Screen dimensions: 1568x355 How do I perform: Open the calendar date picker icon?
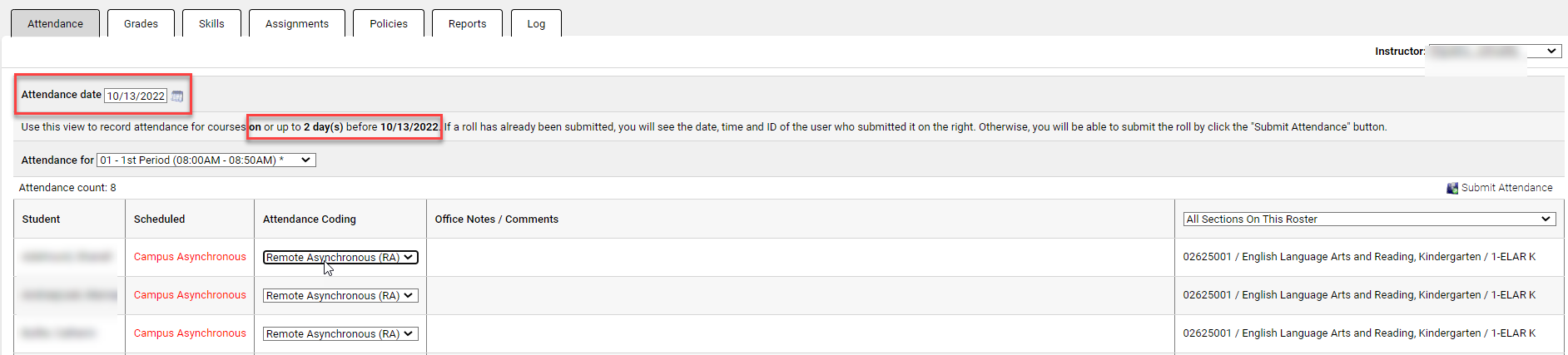pos(177,96)
